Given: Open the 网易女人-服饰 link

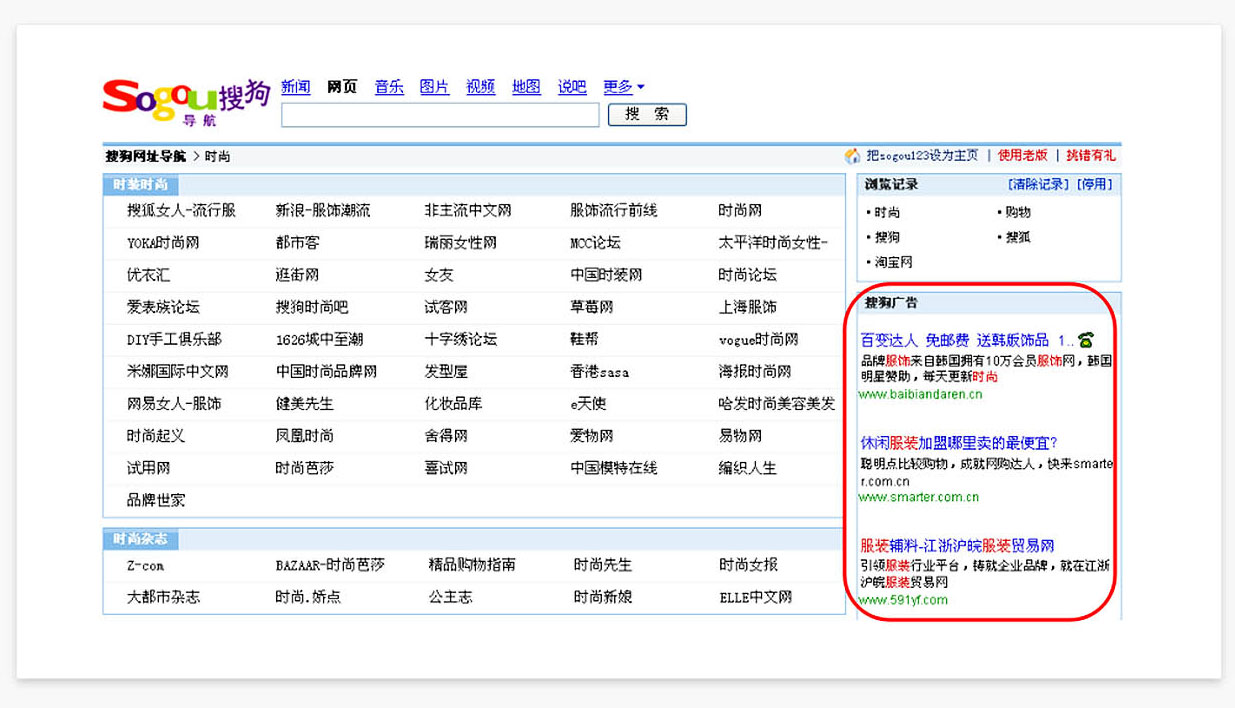Looking at the screenshot, I should pyautogui.click(x=174, y=403).
